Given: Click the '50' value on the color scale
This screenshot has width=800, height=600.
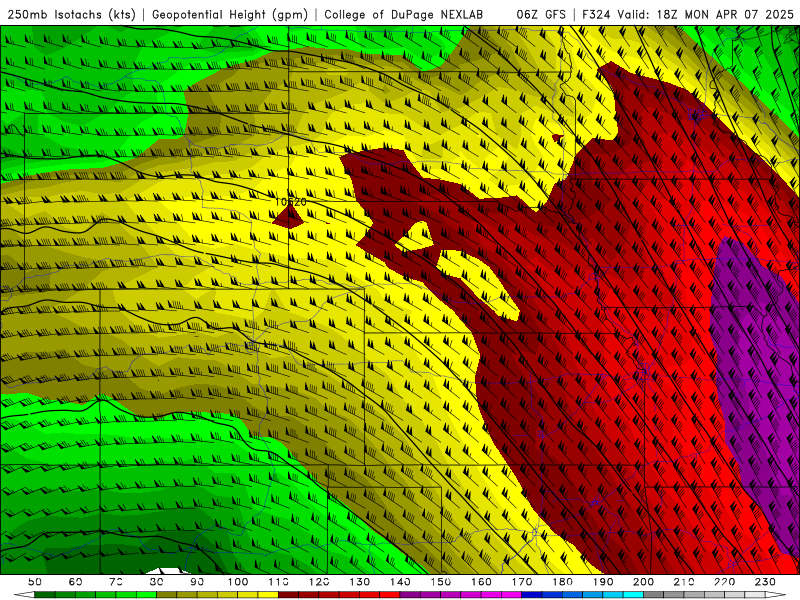Looking at the screenshot, I should click(x=35, y=582).
